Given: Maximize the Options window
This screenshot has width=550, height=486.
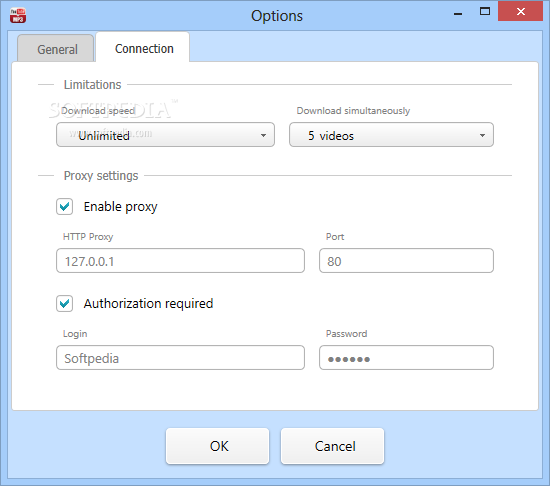Looking at the screenshot, I should 485,12.
